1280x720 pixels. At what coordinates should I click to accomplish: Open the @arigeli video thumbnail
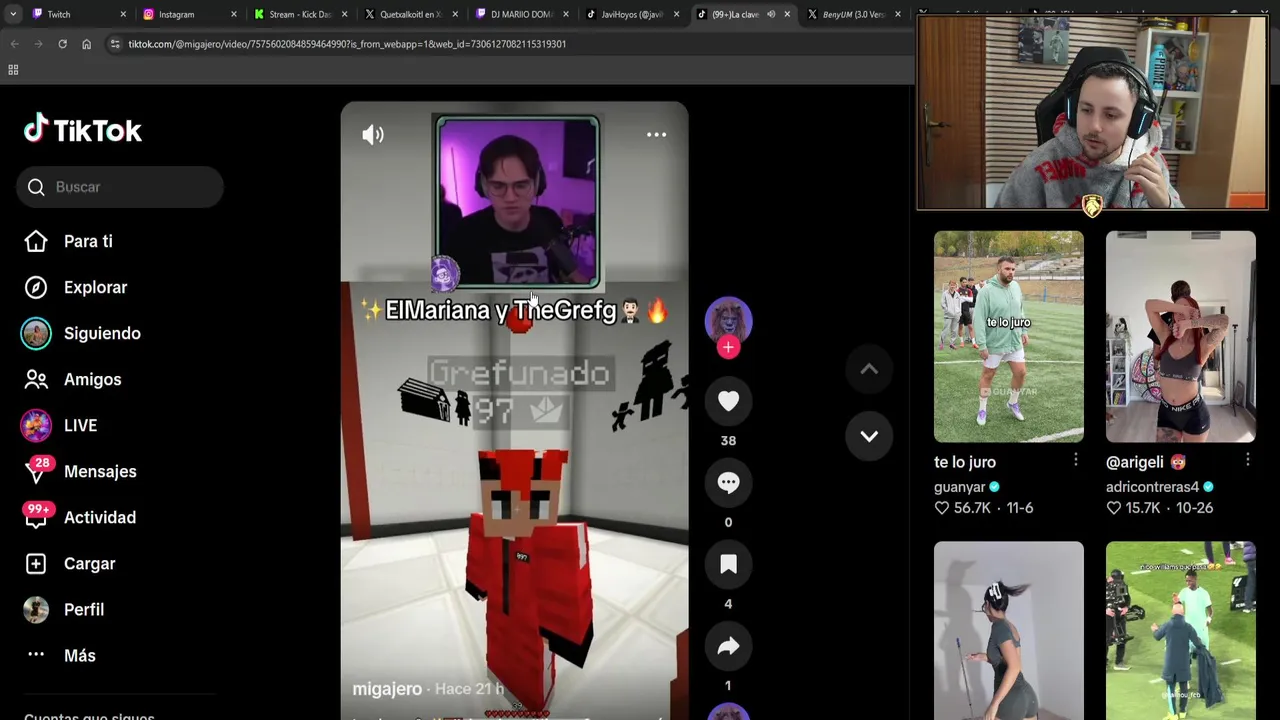pyautogui.click(x=1180, y=336)
